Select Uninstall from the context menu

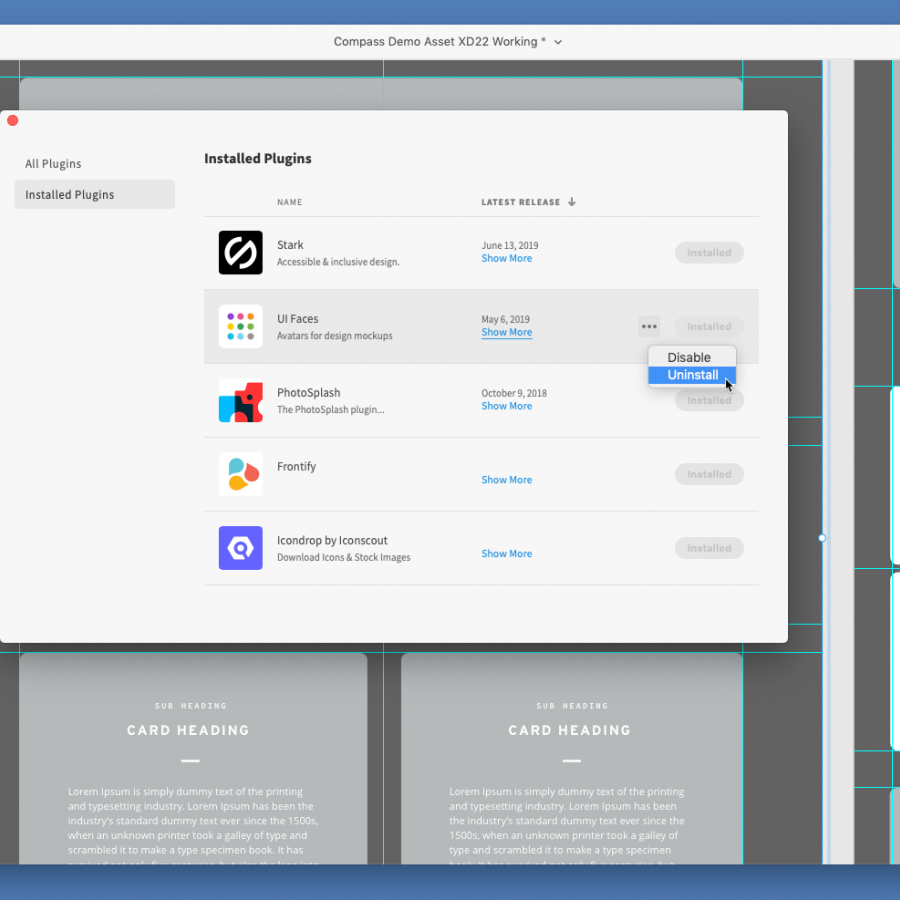pos(692,375)
